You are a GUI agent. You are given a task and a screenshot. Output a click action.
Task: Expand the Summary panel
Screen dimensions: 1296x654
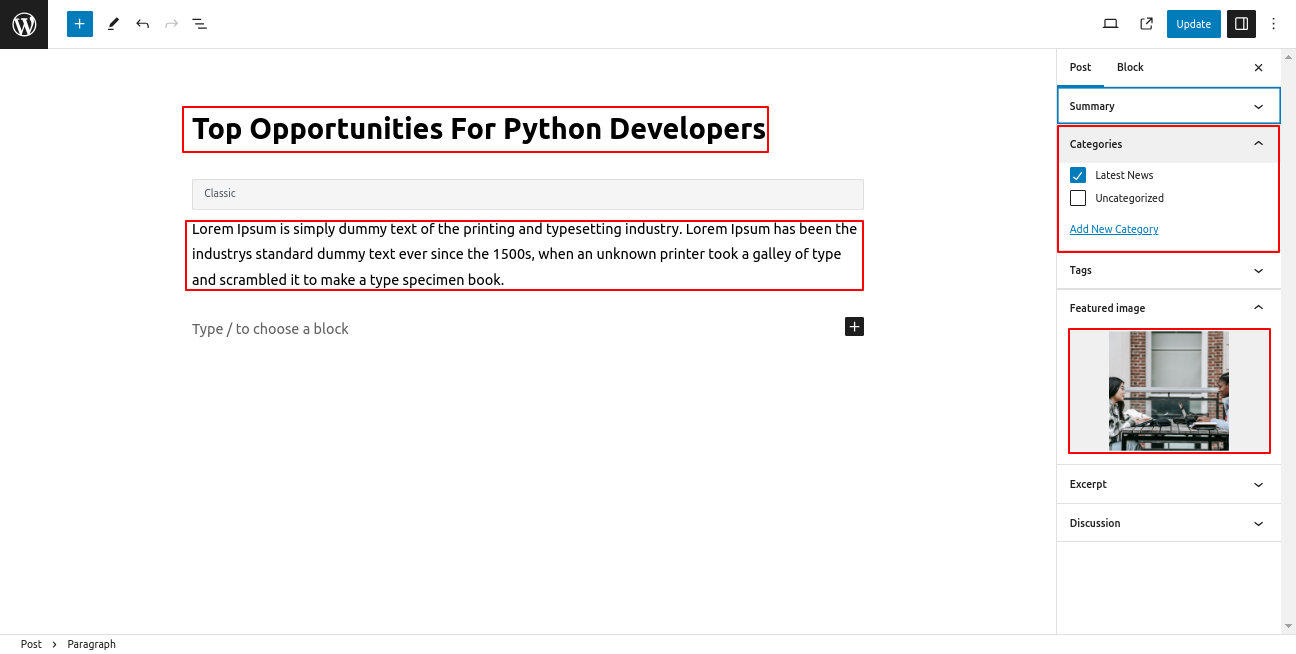click(x=1168, y=106)
